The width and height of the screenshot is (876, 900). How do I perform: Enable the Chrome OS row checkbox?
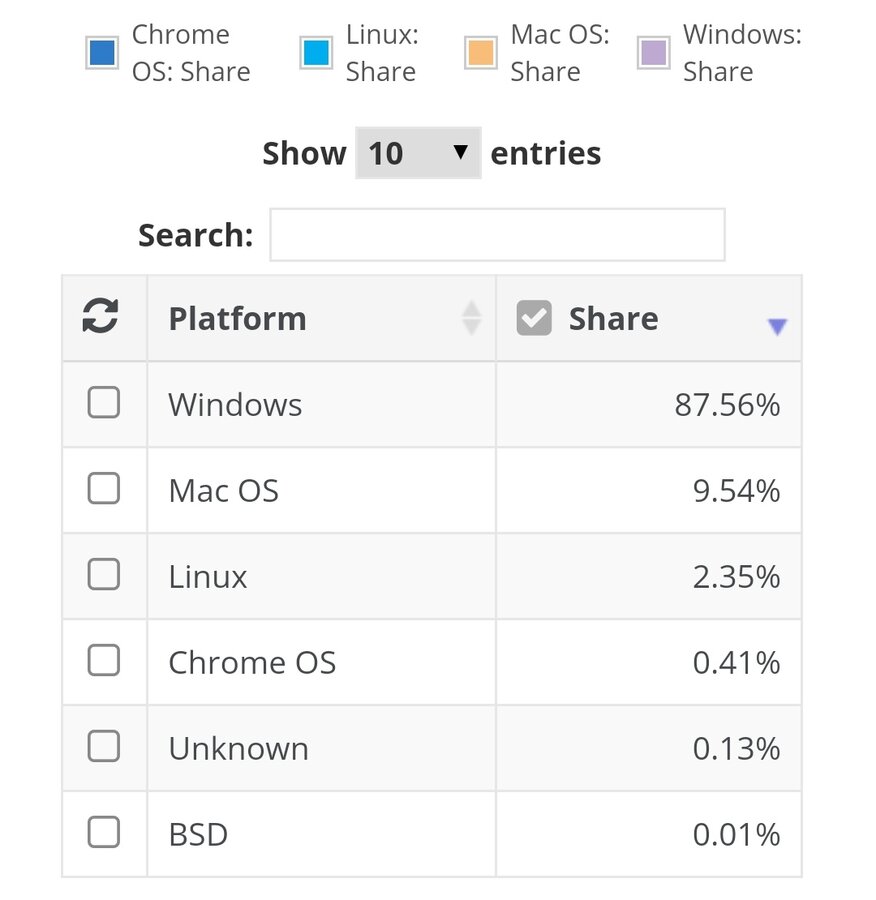click(104, 661)
